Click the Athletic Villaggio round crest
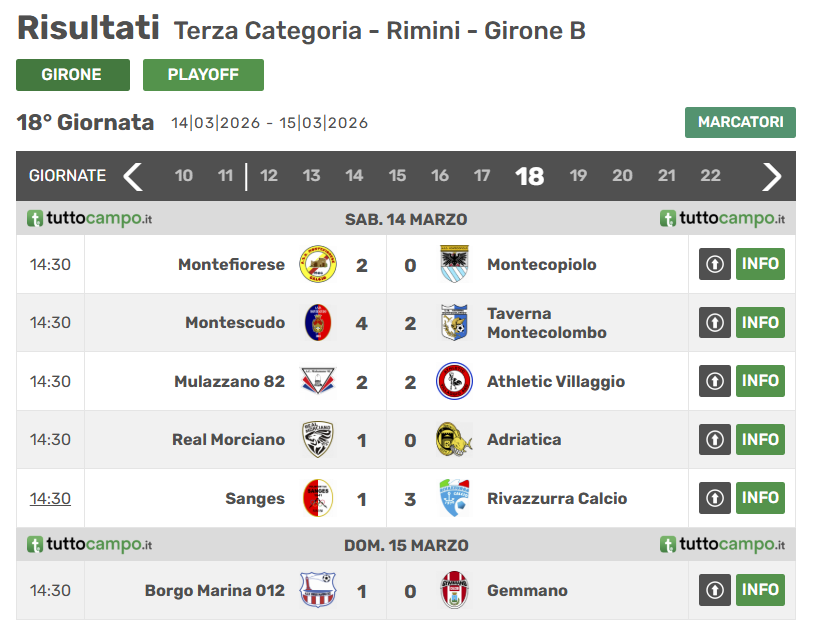Image resolution: width=814 pixels, height=637 pixels. pos(454,381)
